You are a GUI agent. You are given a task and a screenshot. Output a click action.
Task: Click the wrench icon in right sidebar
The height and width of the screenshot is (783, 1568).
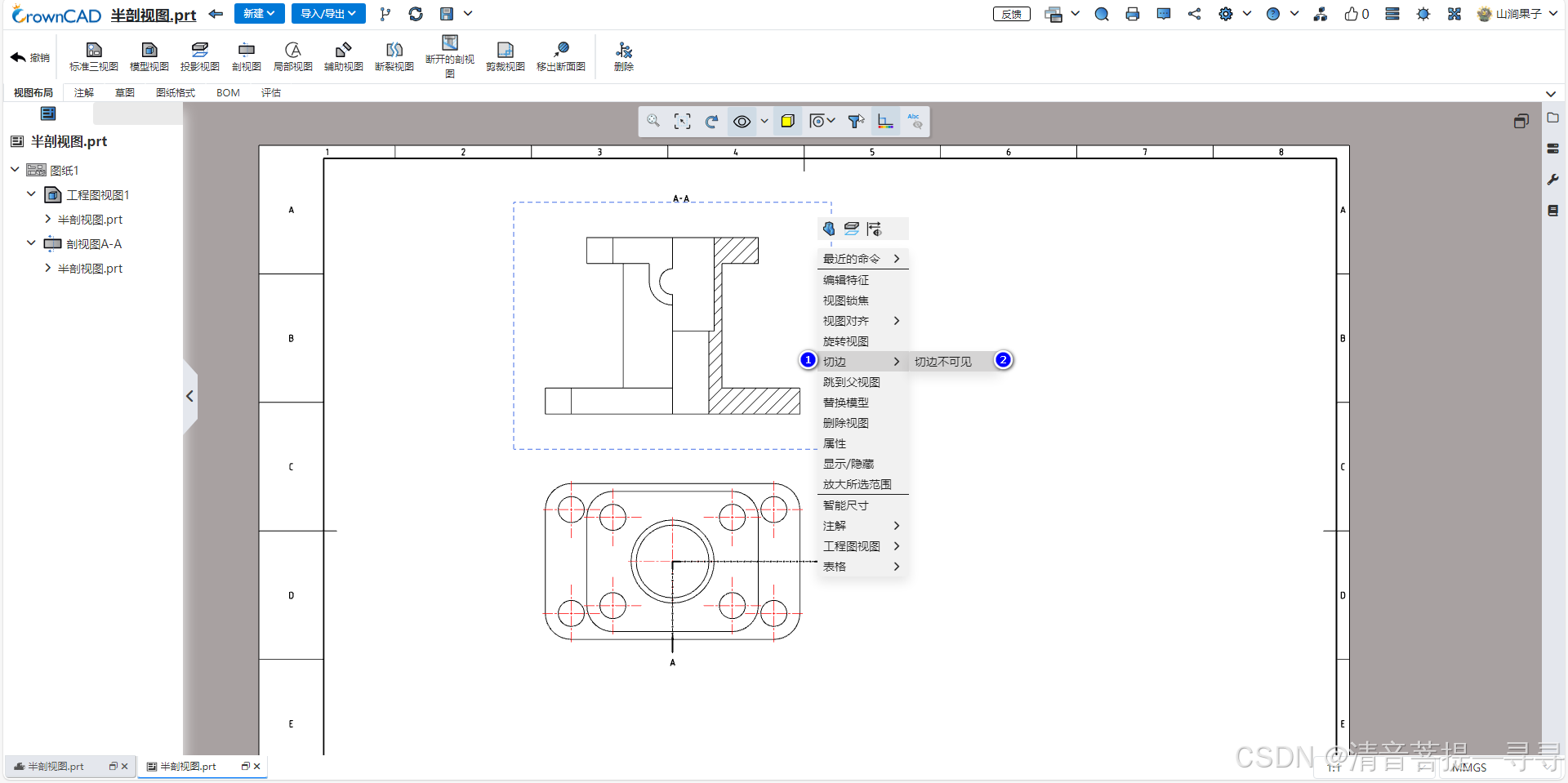point(1553,180)
